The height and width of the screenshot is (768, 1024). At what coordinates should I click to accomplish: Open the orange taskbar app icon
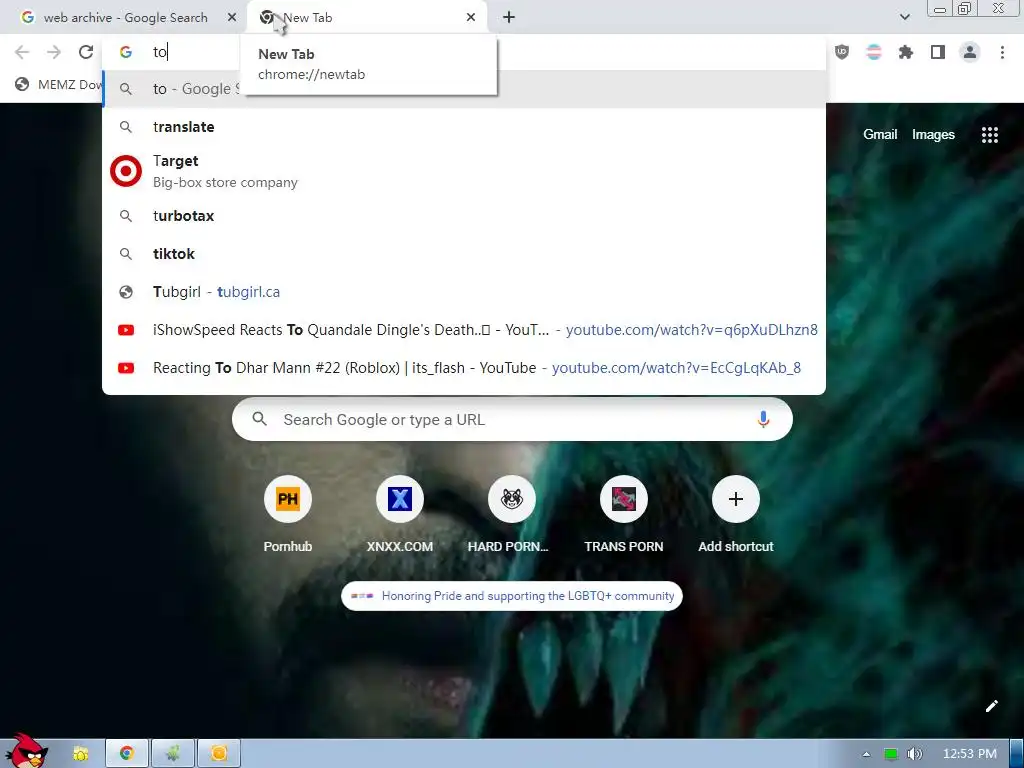coord(219,754)
